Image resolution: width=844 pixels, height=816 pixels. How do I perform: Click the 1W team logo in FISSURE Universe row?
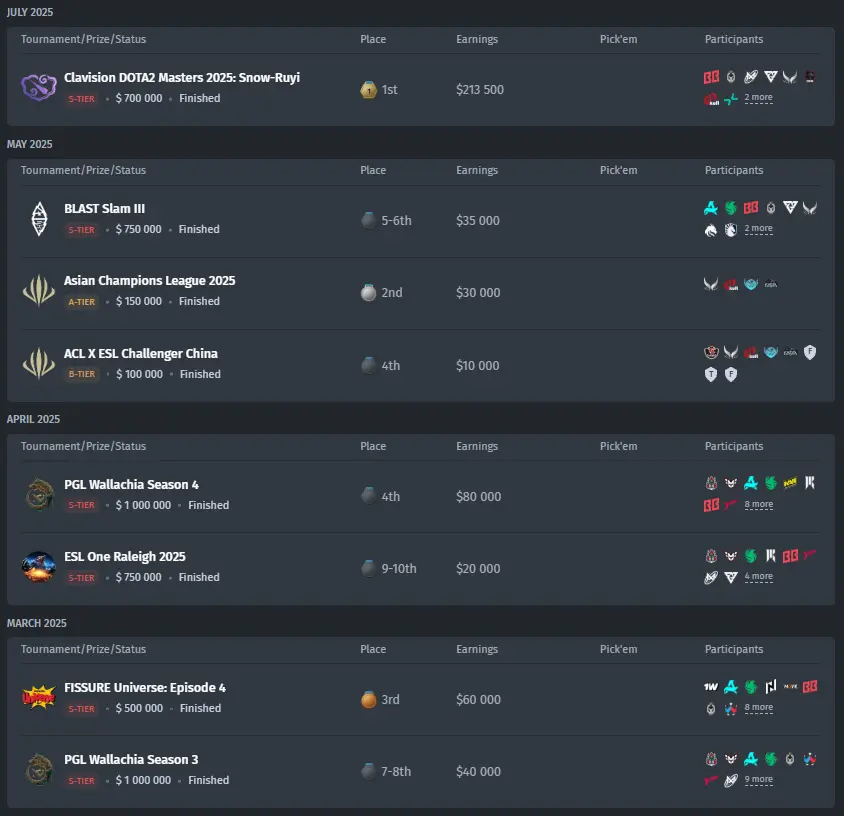(712, 687)
